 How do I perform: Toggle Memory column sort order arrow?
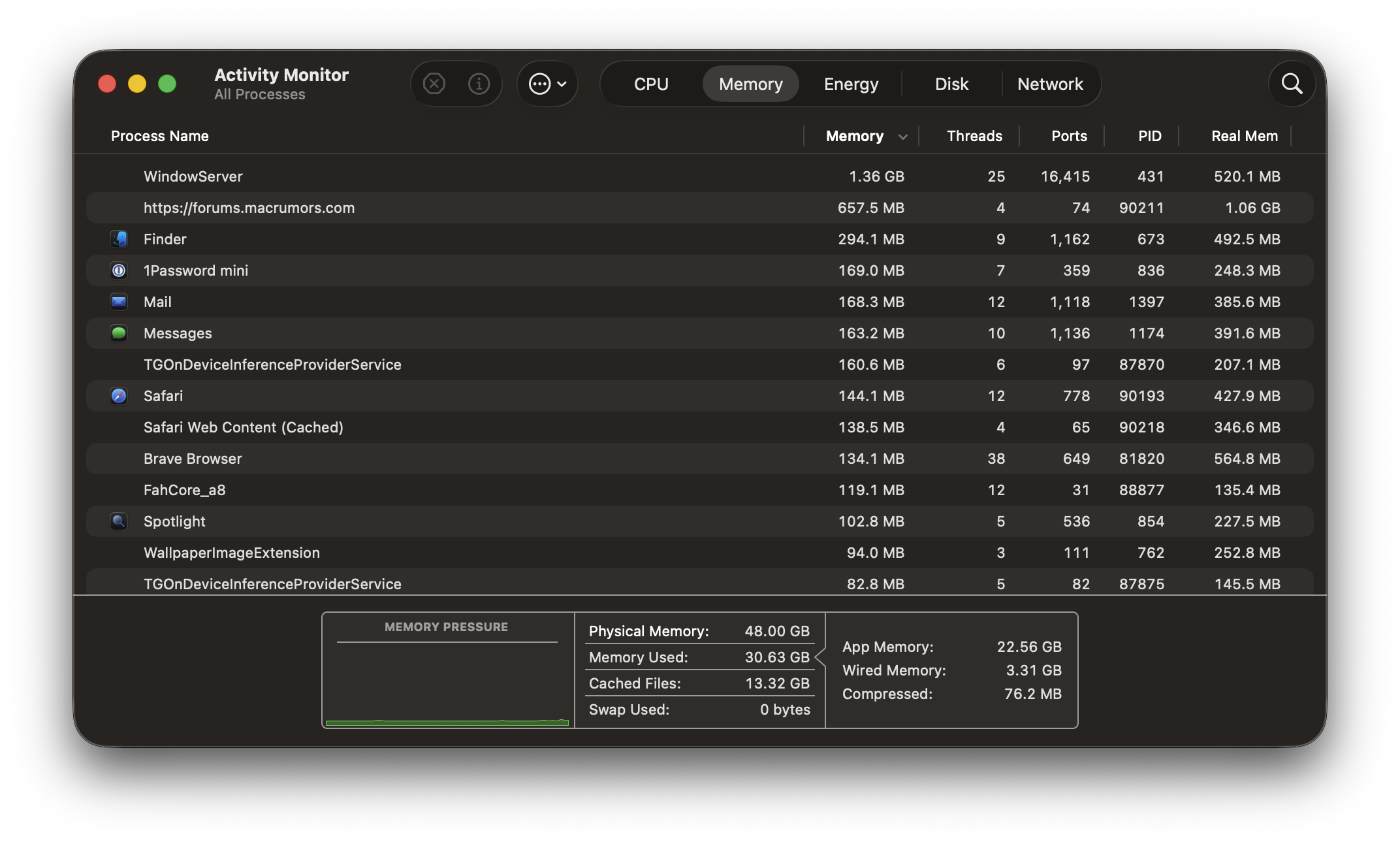[903, 137]
